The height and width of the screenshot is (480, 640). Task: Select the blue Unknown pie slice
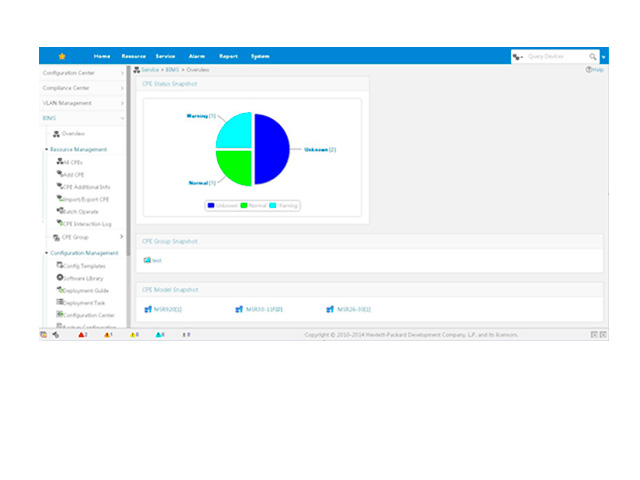point(270,150)
